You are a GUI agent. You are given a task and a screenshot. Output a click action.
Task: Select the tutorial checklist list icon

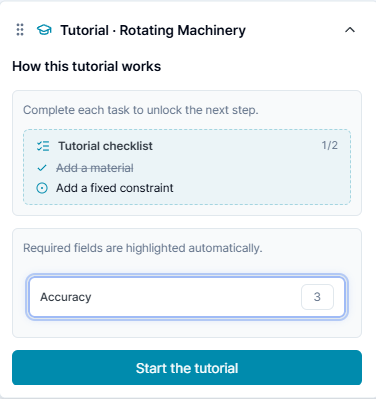pyautogui.click(x=43, y=146)
